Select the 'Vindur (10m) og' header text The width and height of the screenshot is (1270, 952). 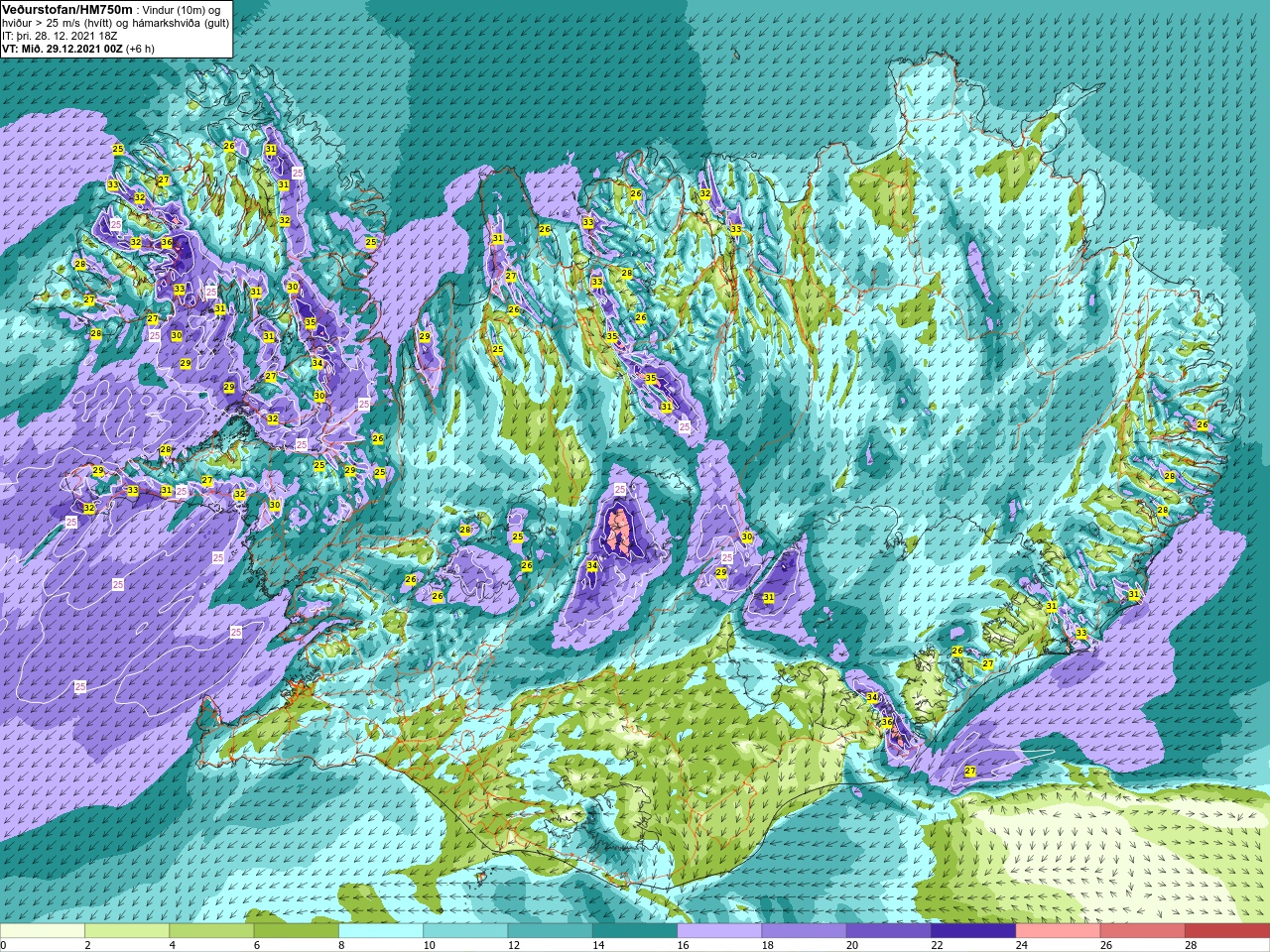(182, 10)
